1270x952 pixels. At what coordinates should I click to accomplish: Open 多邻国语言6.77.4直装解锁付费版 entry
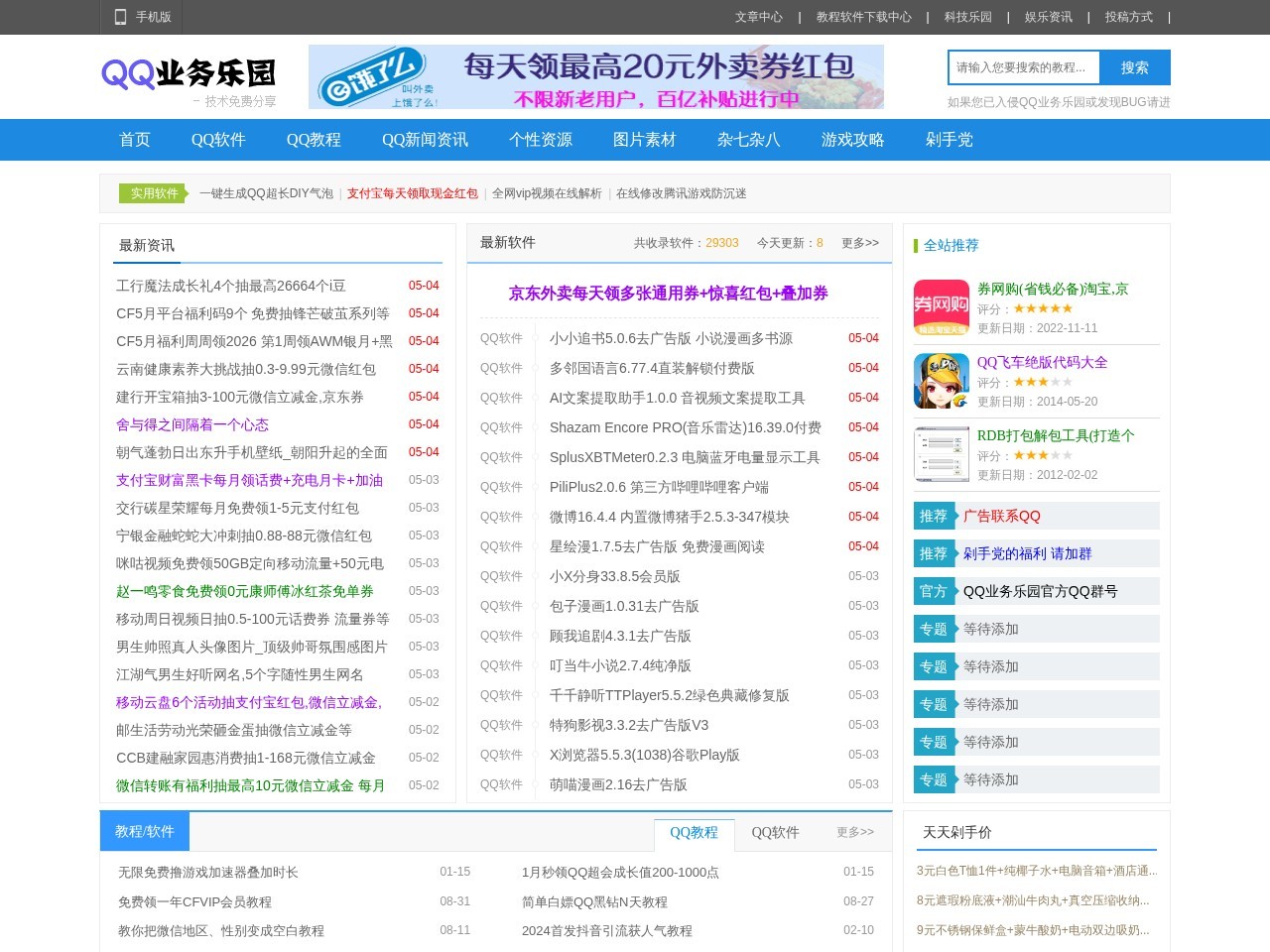click(x=652, y=368)
